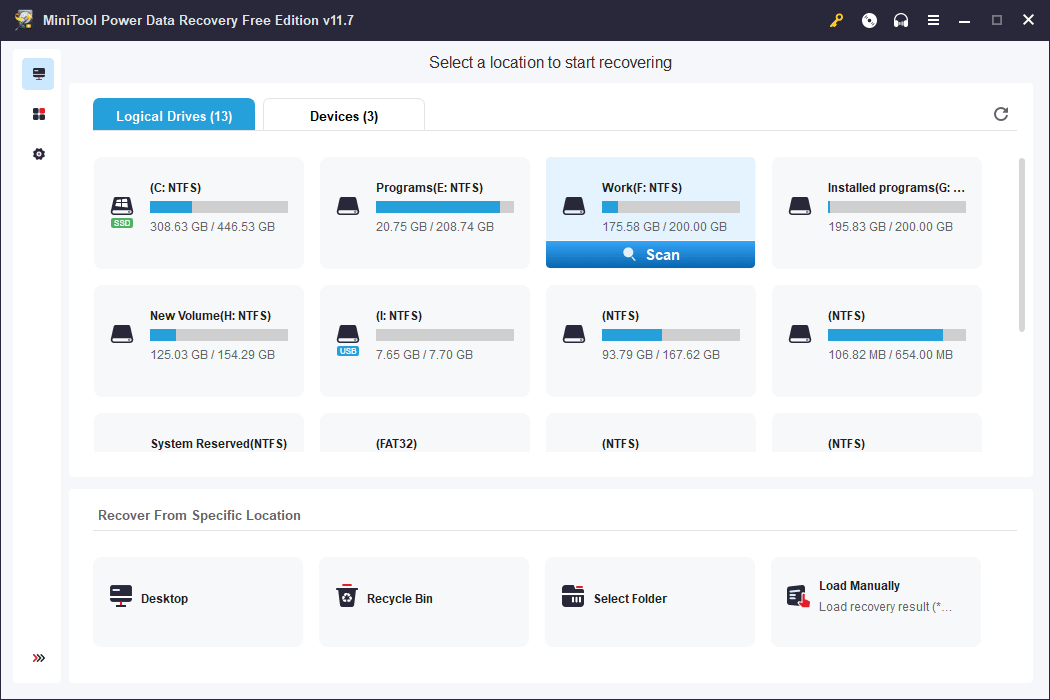Click 106.82 MB / 654.00 MB size text

[x=890, y=354]
